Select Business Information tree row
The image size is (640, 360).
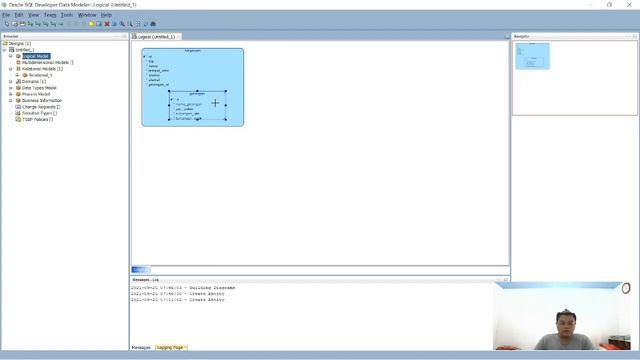42,100
